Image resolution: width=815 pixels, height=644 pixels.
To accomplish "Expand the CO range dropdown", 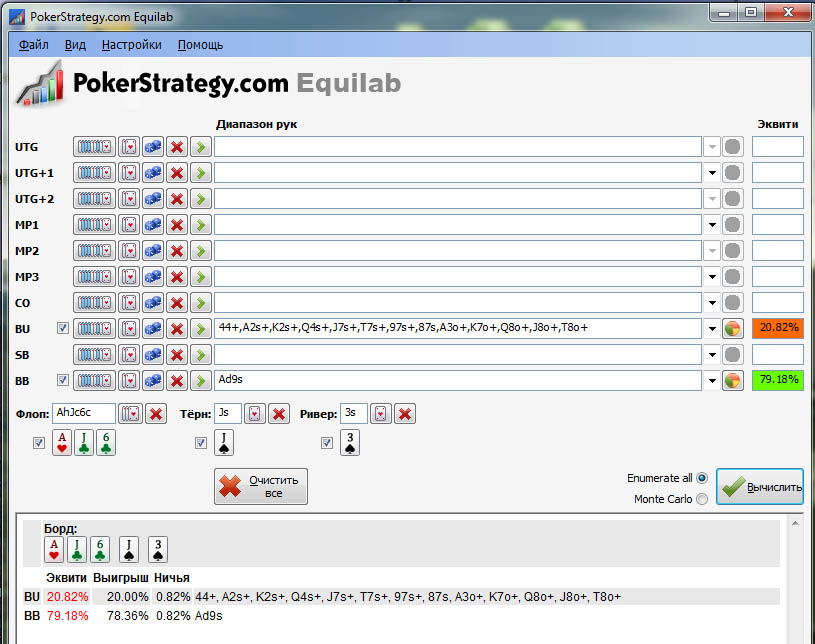I will click(x=712, y=303).
